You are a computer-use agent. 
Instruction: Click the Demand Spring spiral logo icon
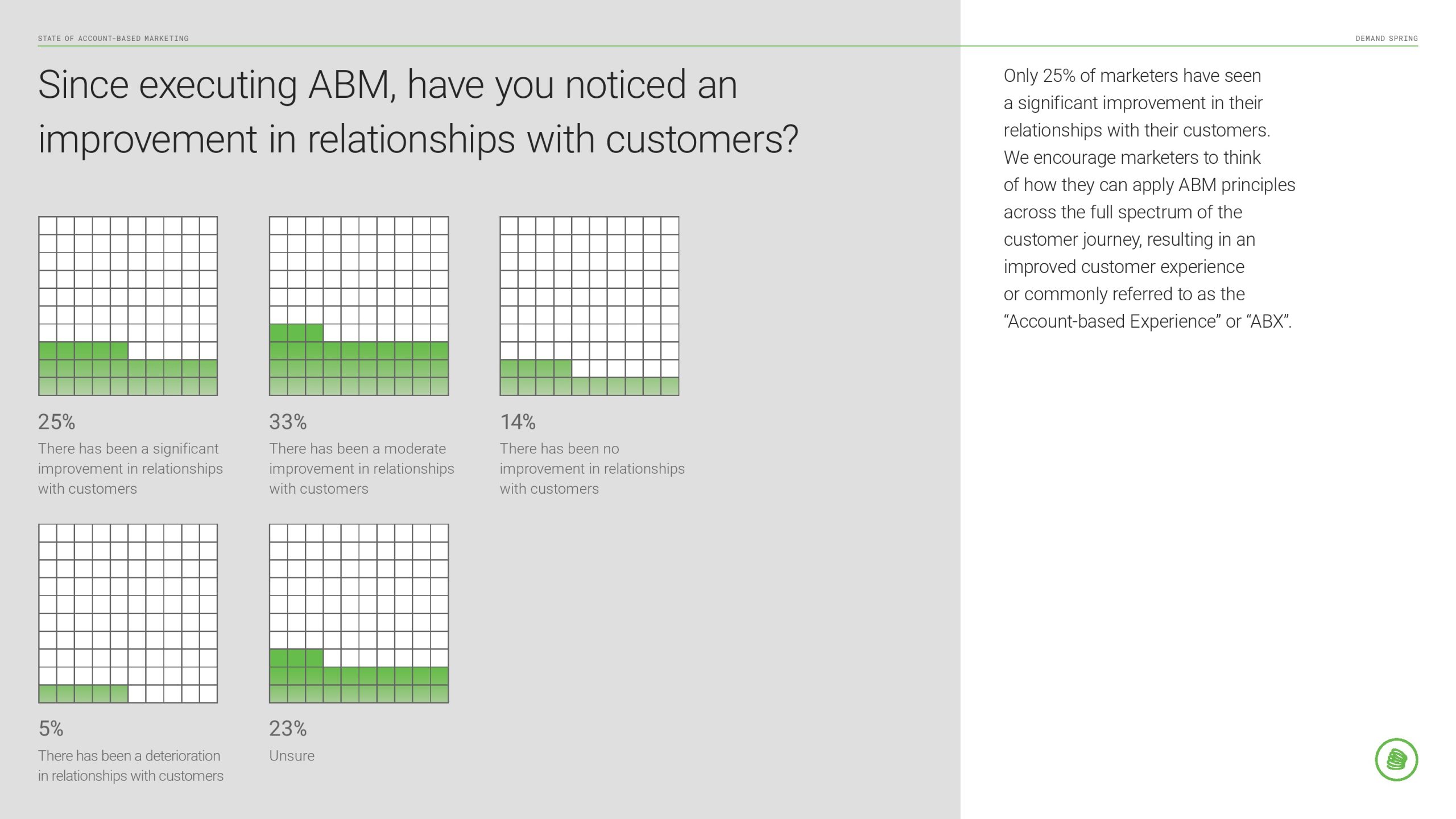click(1396, 759)
